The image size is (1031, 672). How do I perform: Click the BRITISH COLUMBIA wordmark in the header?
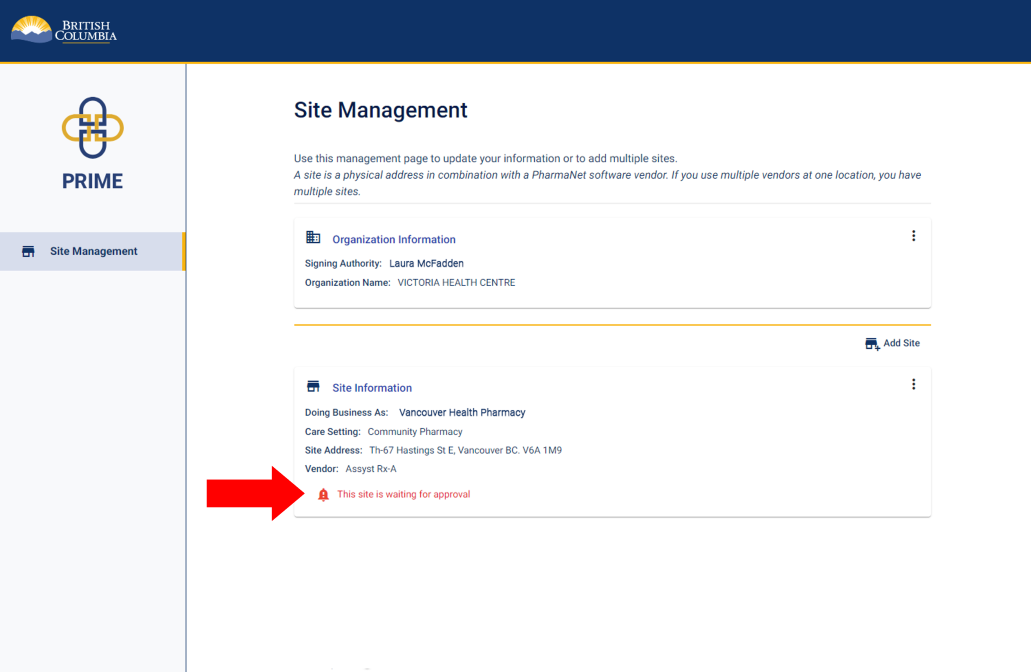click(87, 30)
